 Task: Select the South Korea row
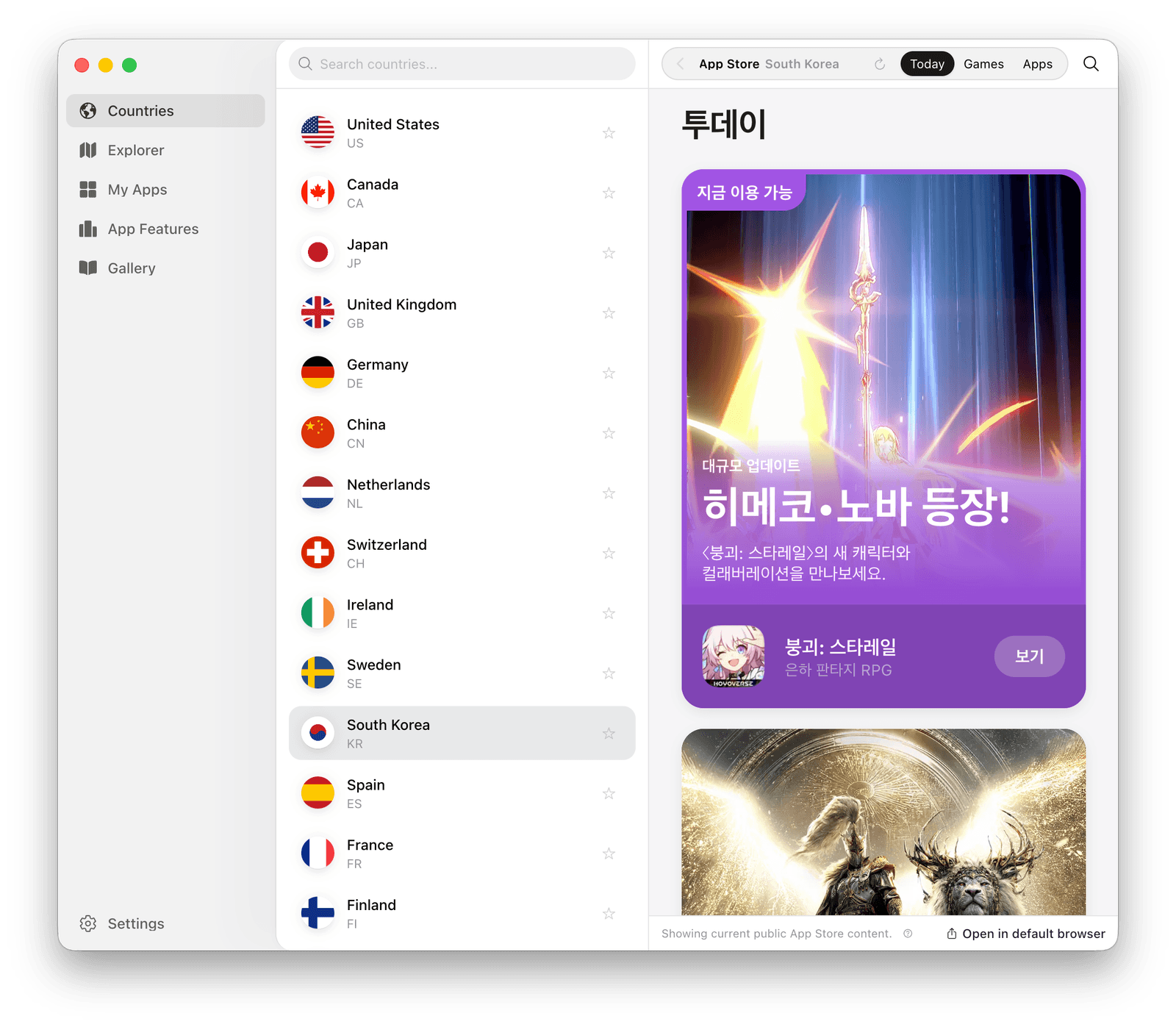pyautogui.click(x=462, y=733)
